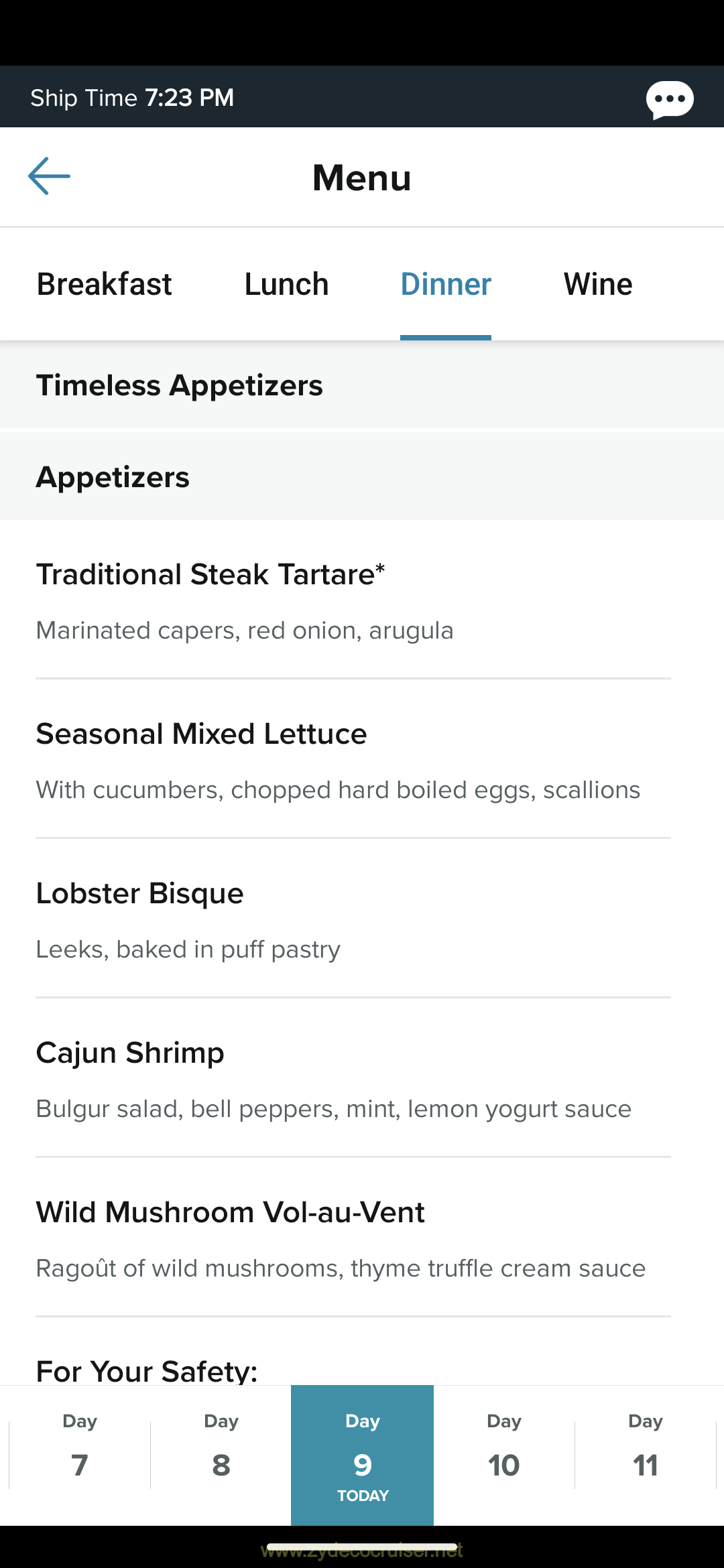This screenshot has width=724, height=1568.
Task: Collapse the Appetizers section header
Action: pos(362,477)
